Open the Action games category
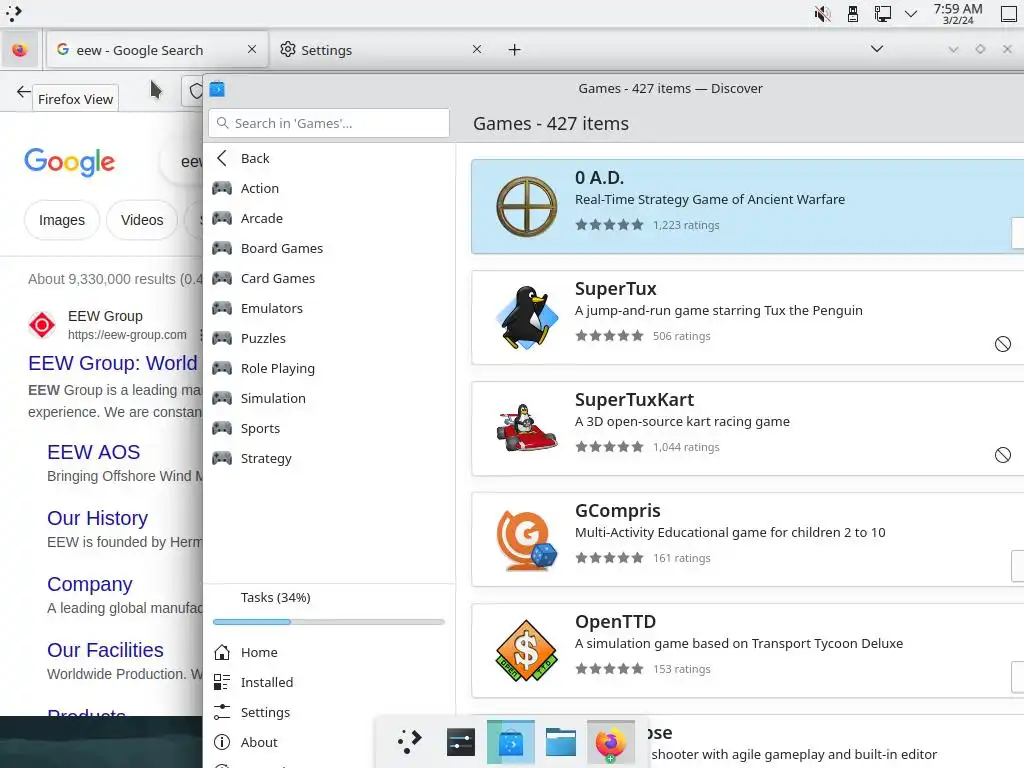 [x=328, y=188]
